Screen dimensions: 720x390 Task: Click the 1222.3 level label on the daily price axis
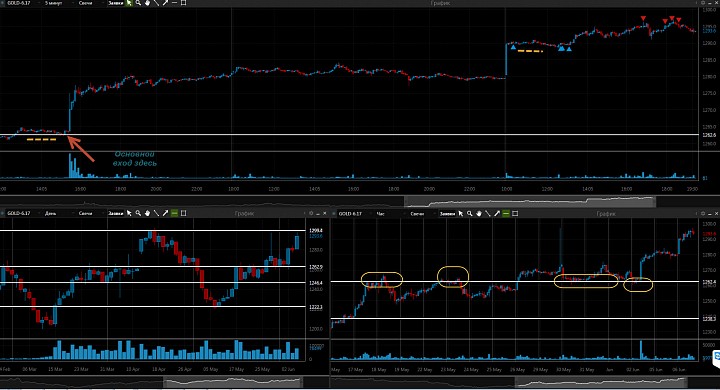click(x=316, y=307)
